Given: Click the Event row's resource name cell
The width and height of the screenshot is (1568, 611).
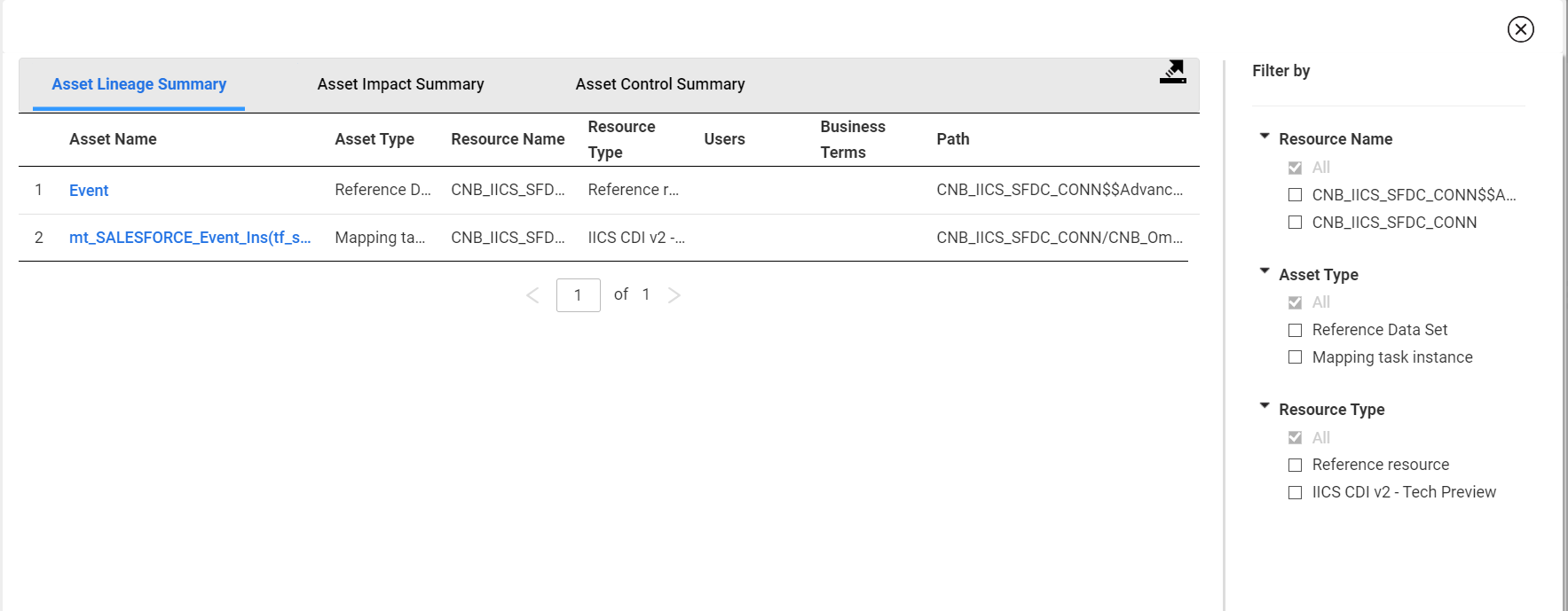Looking at the screenshot, I should pos(508,190).
